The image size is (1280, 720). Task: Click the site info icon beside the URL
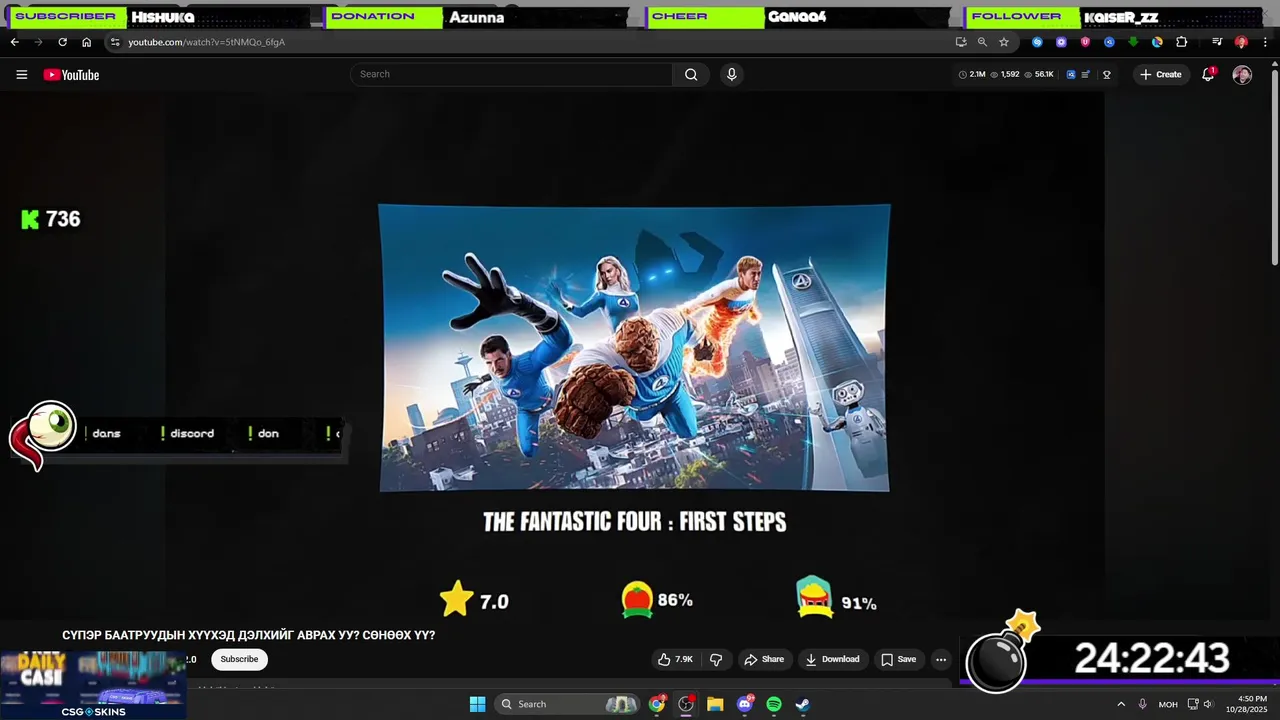[x=115, y=42]
